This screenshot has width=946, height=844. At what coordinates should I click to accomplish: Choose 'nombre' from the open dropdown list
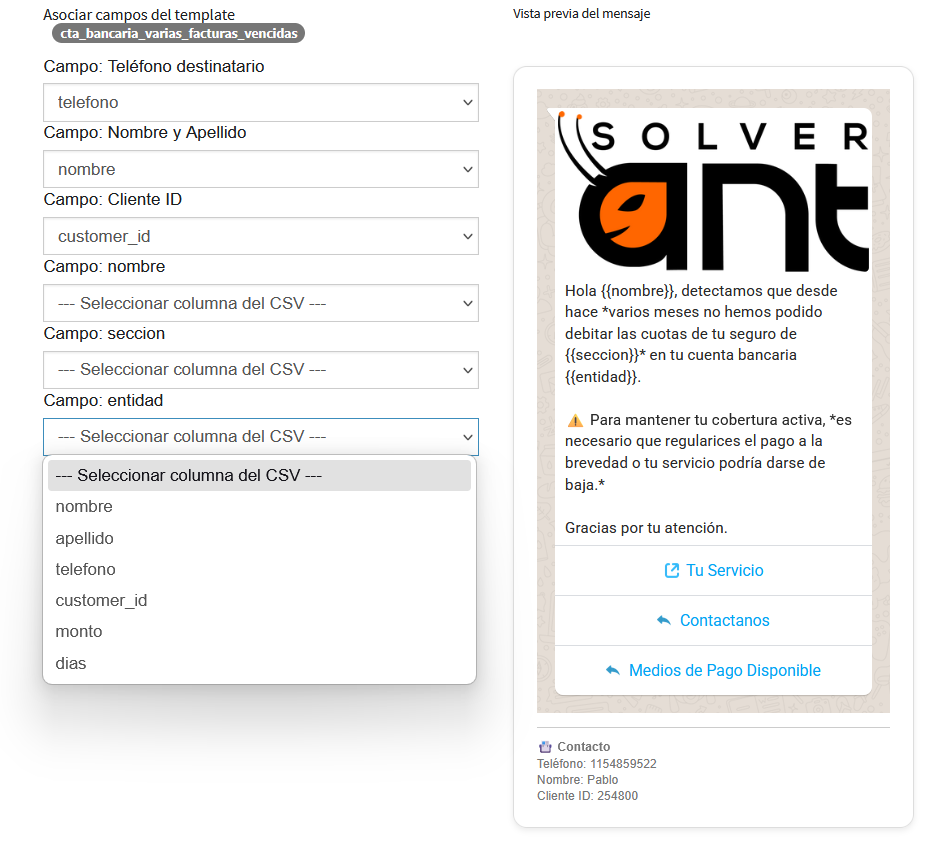click(259, 507)
